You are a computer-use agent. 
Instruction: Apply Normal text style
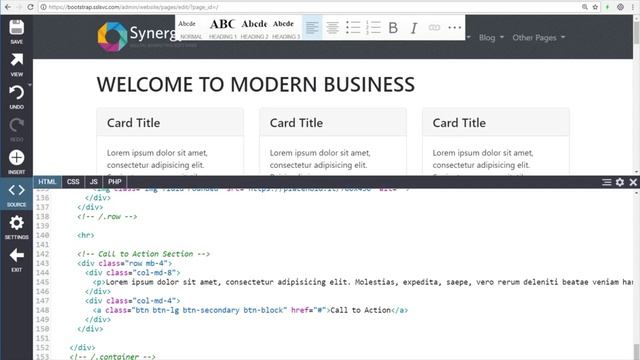pyautogui.click(x=191, y=29)
